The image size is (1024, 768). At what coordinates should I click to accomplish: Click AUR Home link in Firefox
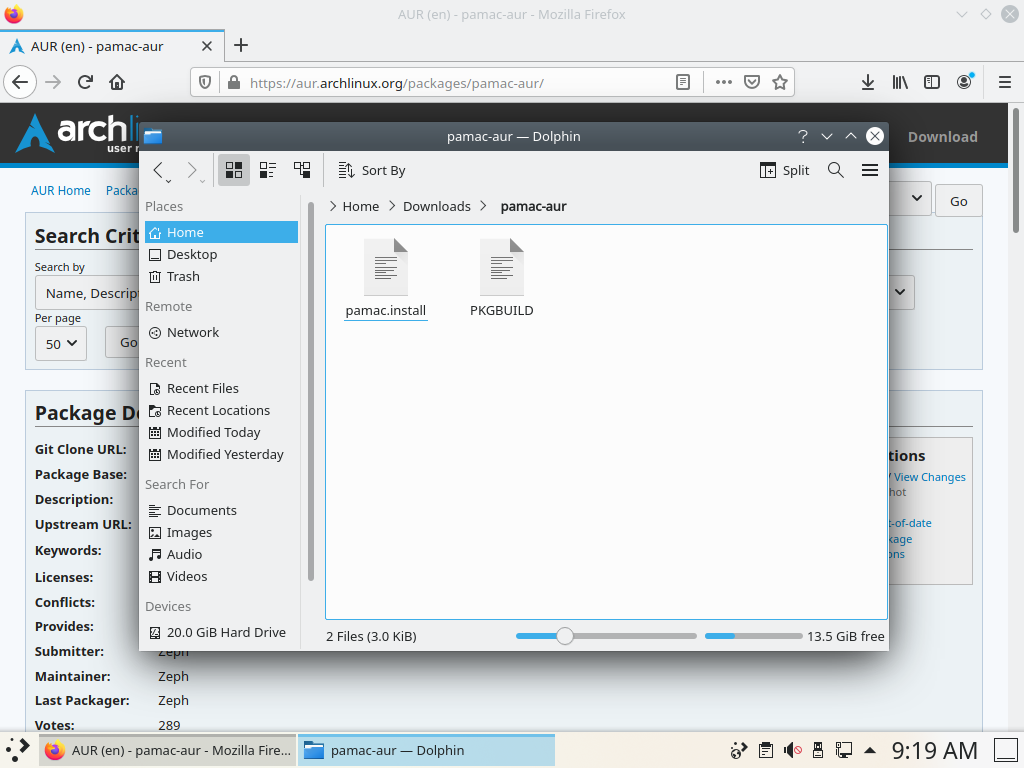click(61, 191)
